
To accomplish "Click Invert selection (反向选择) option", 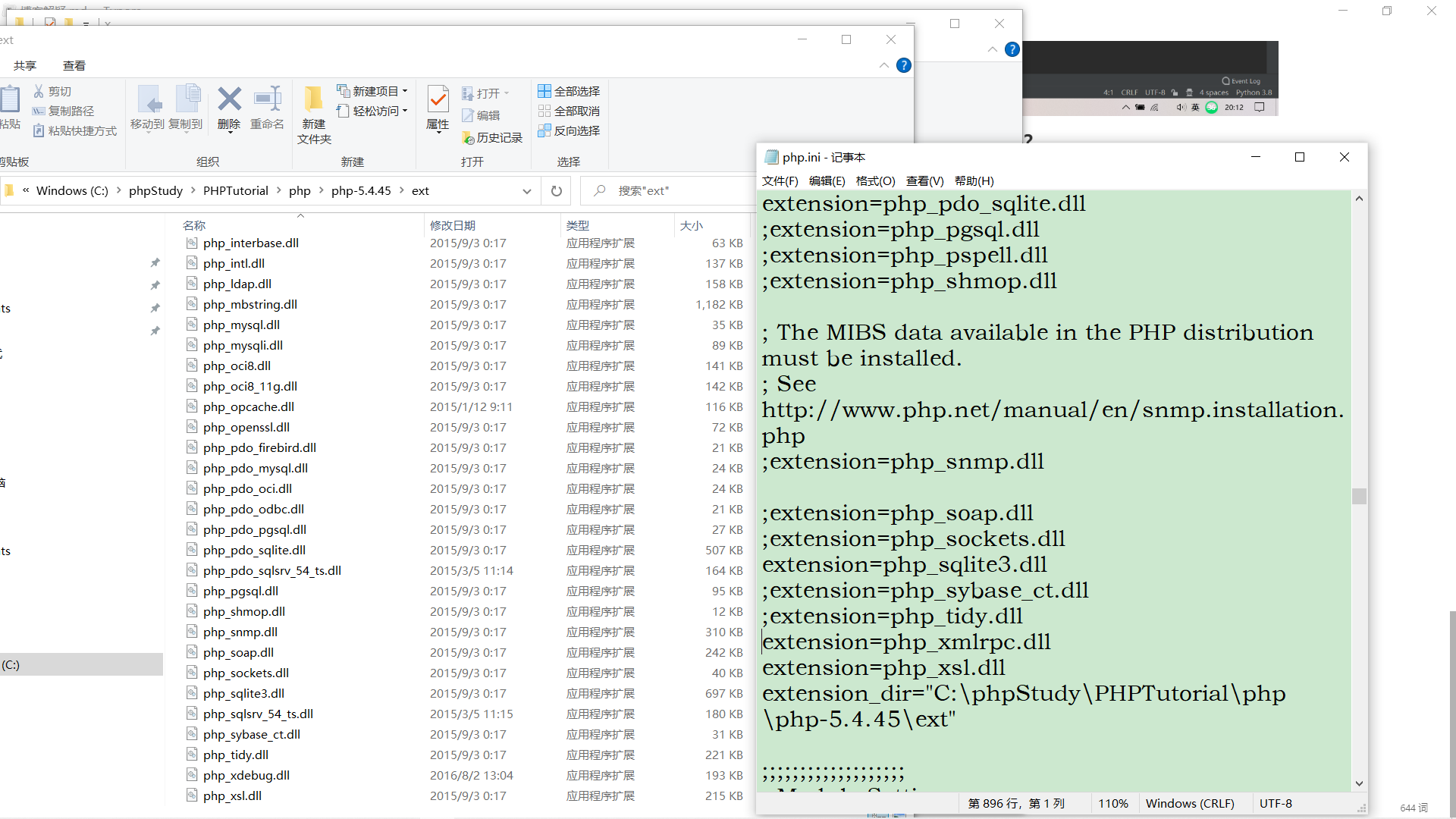I will 569,130.
